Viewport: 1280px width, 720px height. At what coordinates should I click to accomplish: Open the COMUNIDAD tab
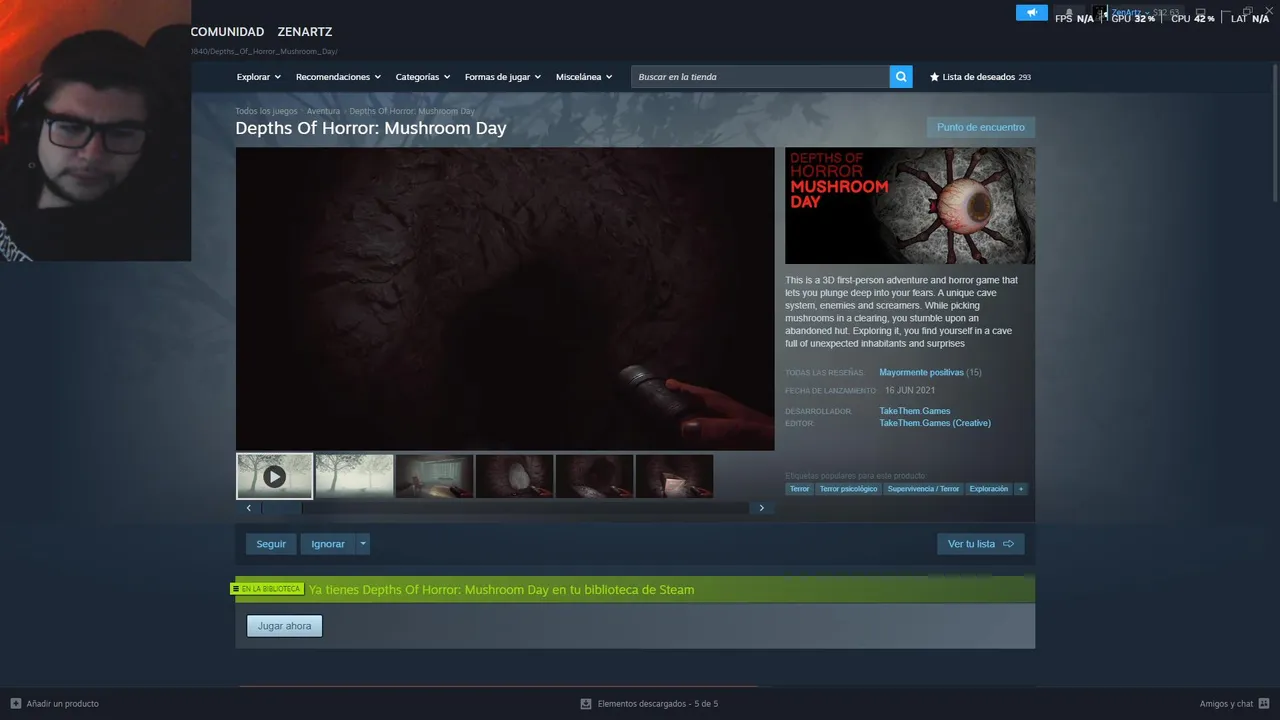pos(227,32)
